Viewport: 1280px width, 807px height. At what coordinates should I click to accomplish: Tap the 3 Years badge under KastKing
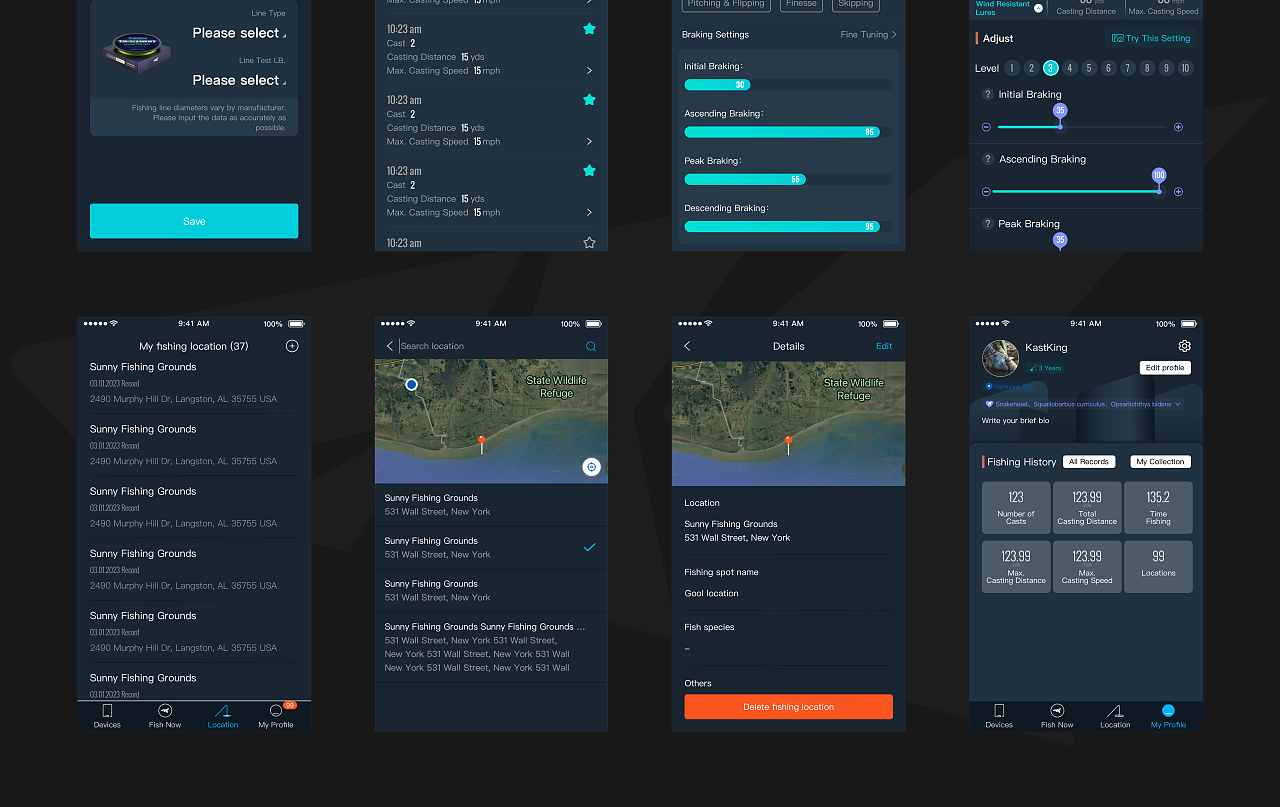tap(1046, 368)
